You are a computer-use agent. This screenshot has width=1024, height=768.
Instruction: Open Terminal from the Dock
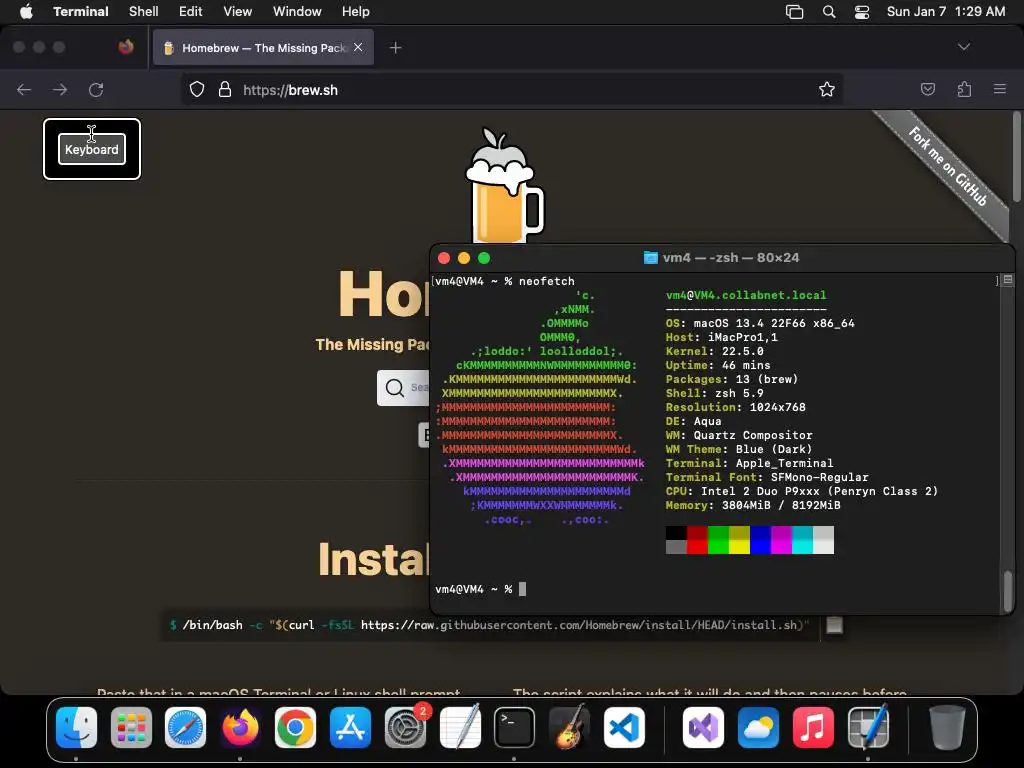(515, 727)
